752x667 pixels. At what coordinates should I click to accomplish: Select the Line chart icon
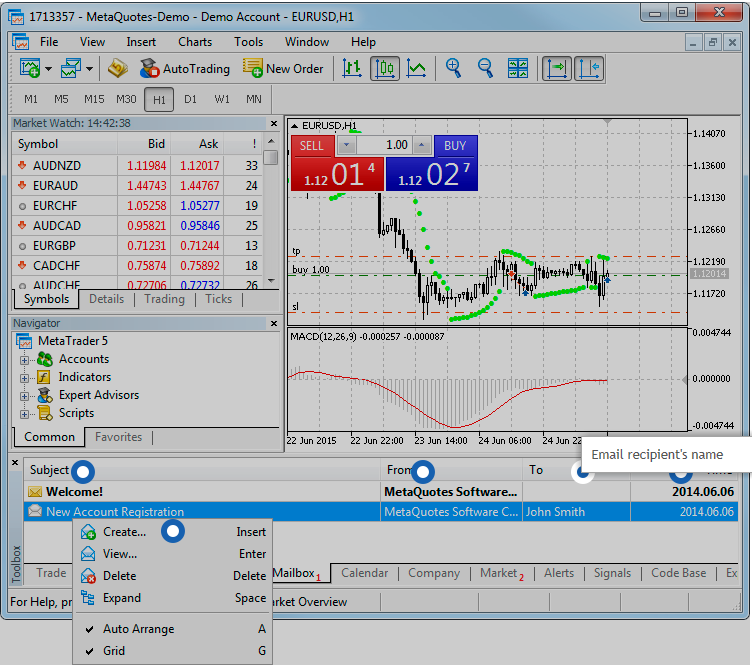[x=416, y=69]
